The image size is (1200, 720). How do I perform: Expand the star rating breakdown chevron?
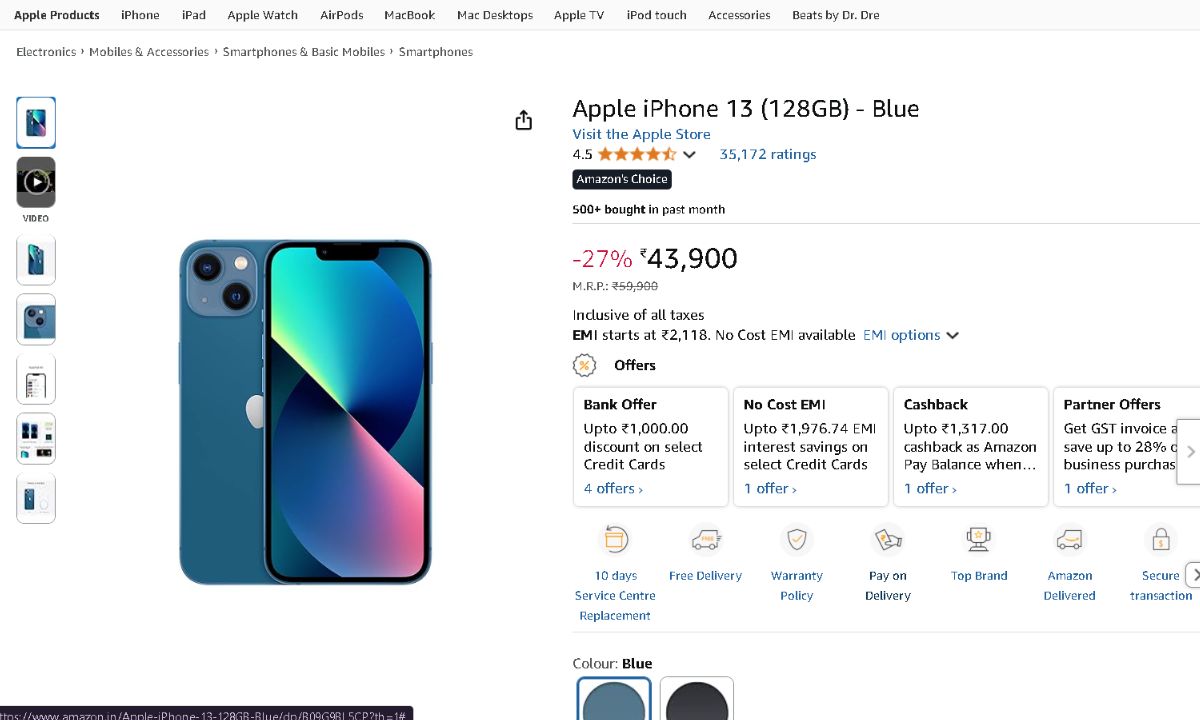(689, 155)
